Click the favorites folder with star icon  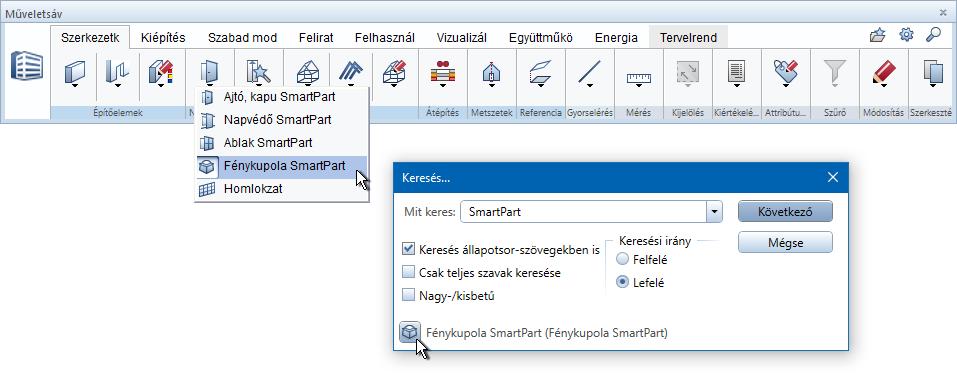[878, 36]
